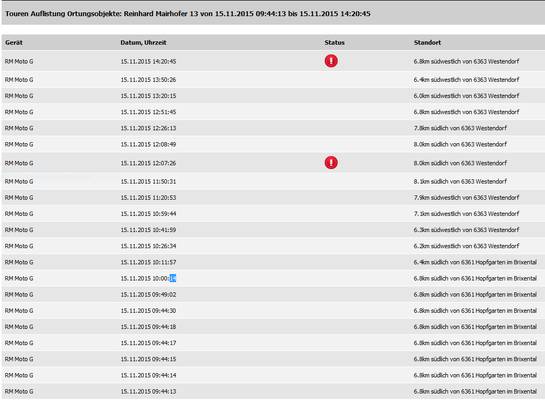
Task: Sort by the Datum, Uhrzeit column header
Action: click(x=143, y=42)
